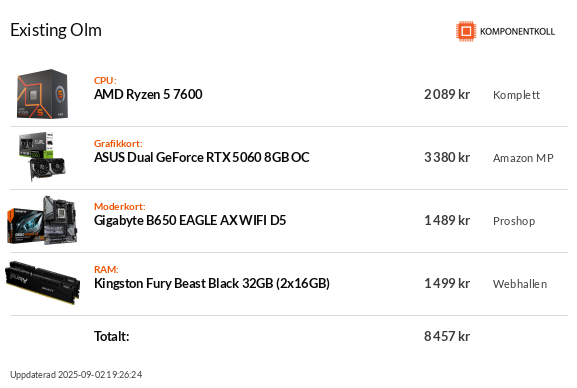
Task: Click the Komplett store name
Action: 516,95
